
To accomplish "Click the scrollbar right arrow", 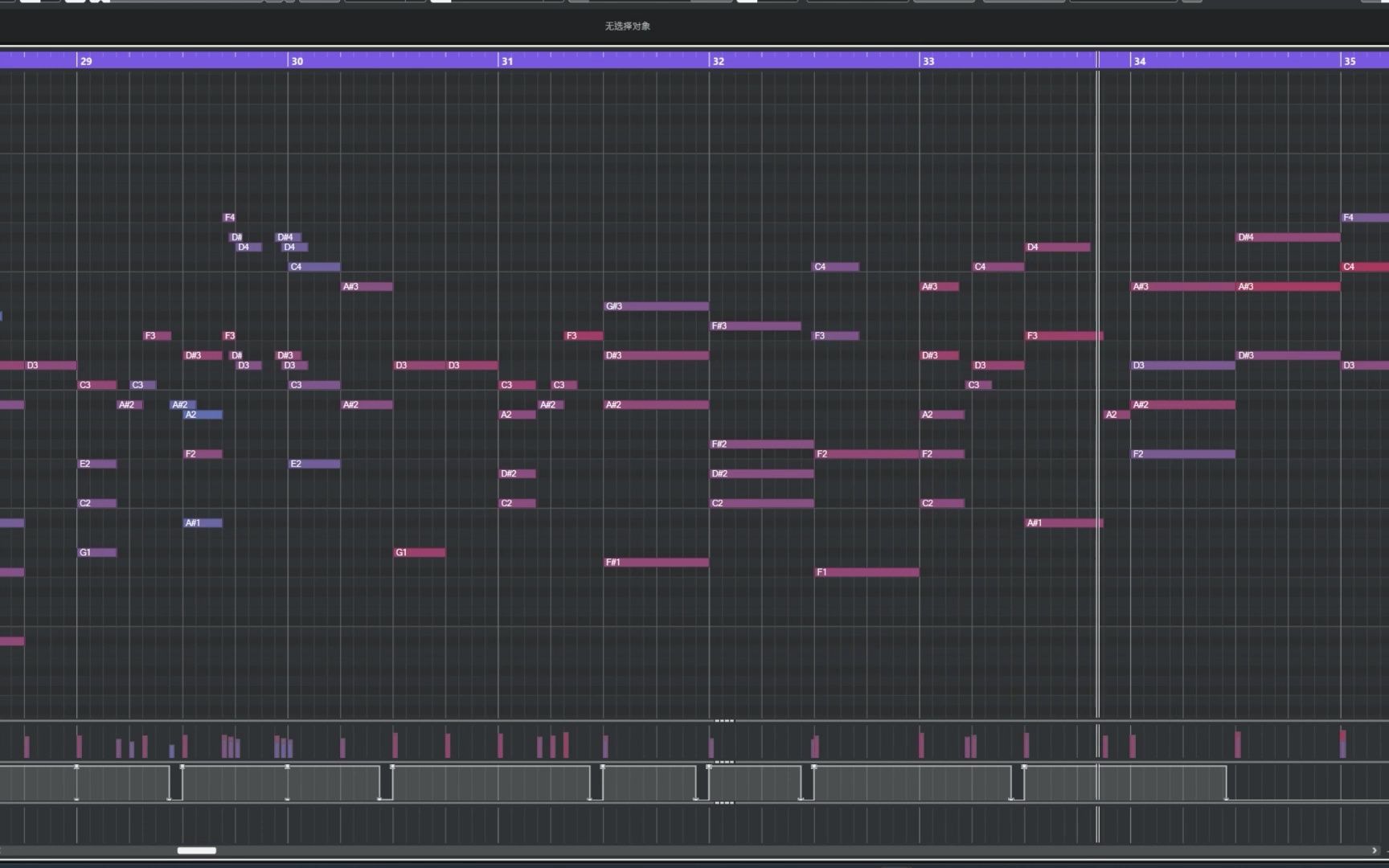I will tap(1375, 850).
